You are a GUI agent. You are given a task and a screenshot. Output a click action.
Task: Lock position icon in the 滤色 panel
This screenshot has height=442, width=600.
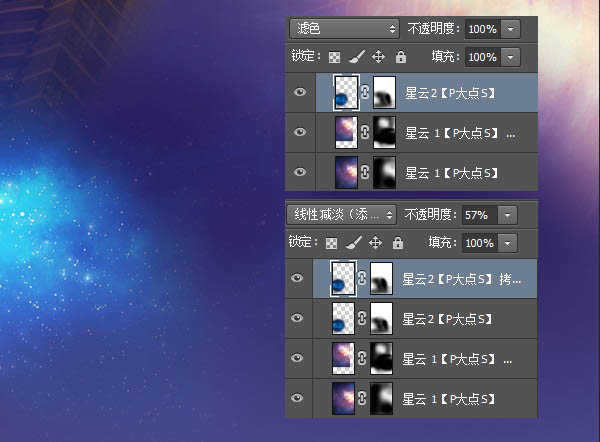coord(378,57)
